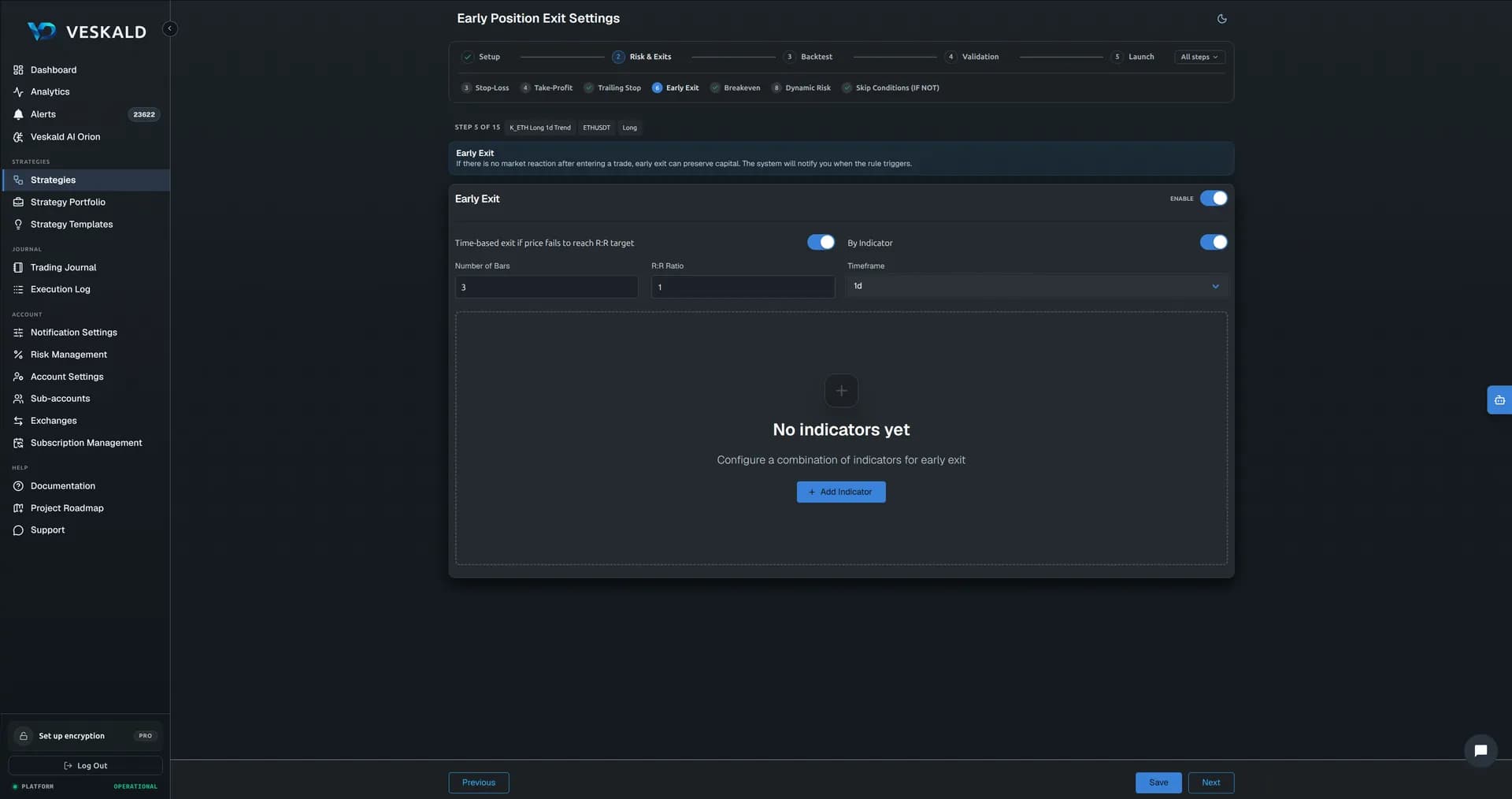Open the blue side assistant tab
Viewport: 1512px width, 799px height.
[1499, 400]
